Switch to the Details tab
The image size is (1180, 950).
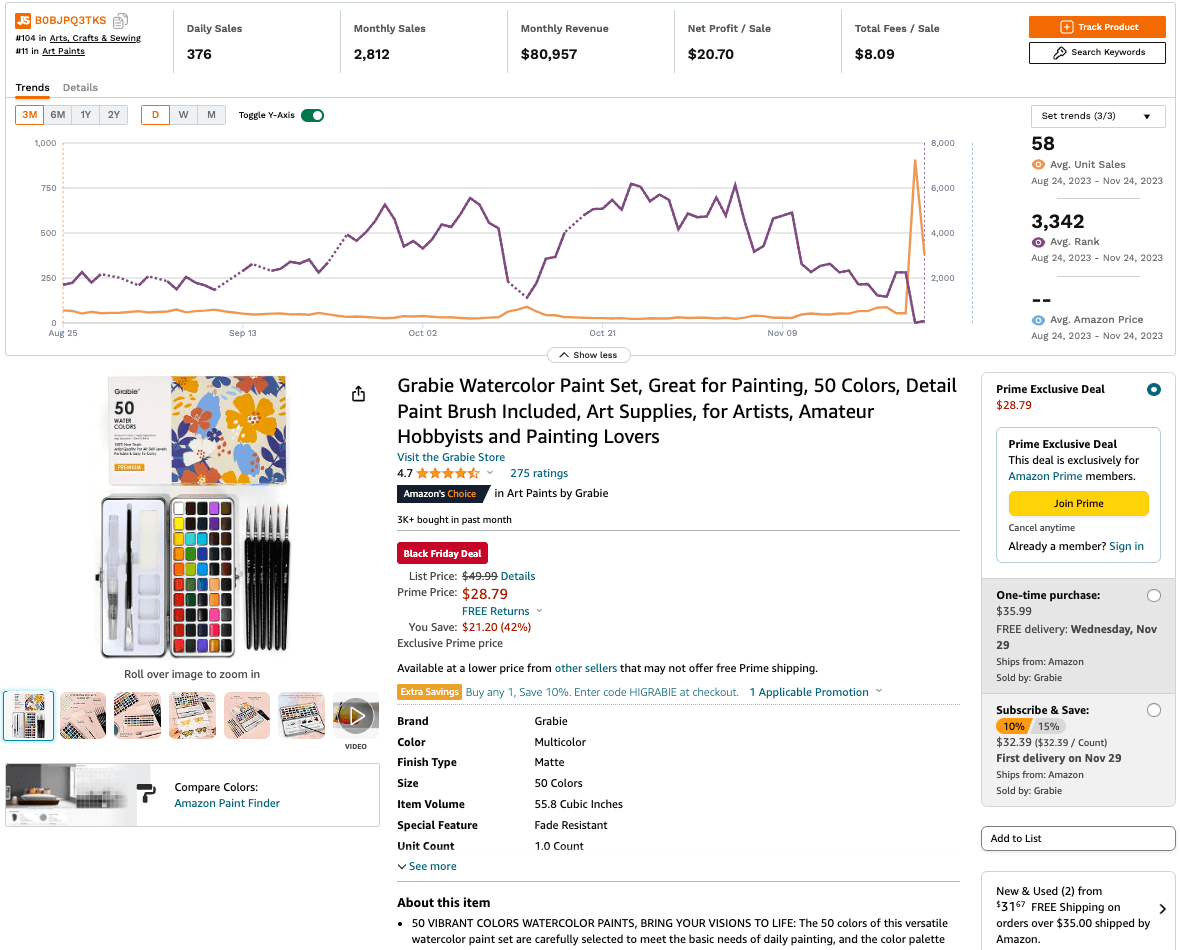tap(80, 88)
